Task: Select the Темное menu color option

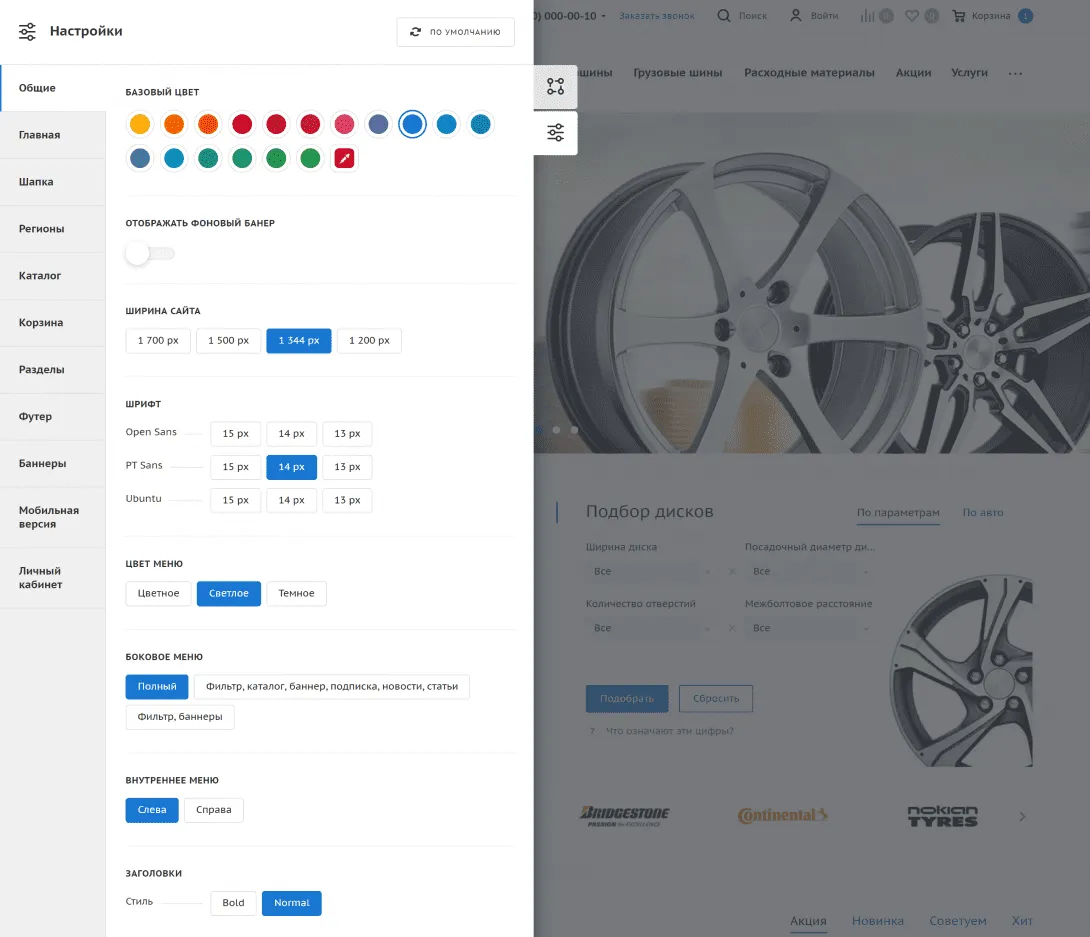Action: 296,594
